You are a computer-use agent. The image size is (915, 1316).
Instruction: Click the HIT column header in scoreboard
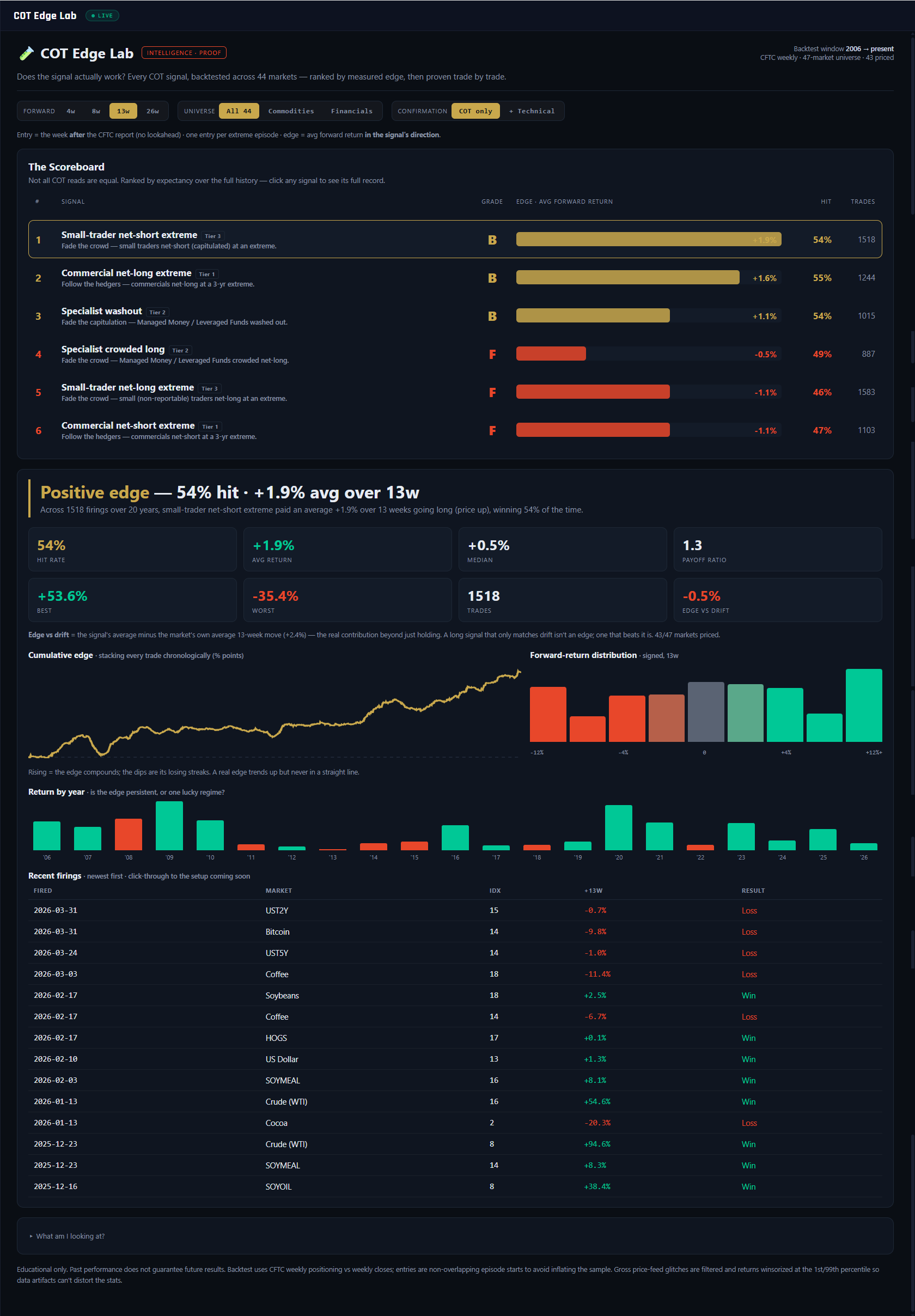[826, 201]
